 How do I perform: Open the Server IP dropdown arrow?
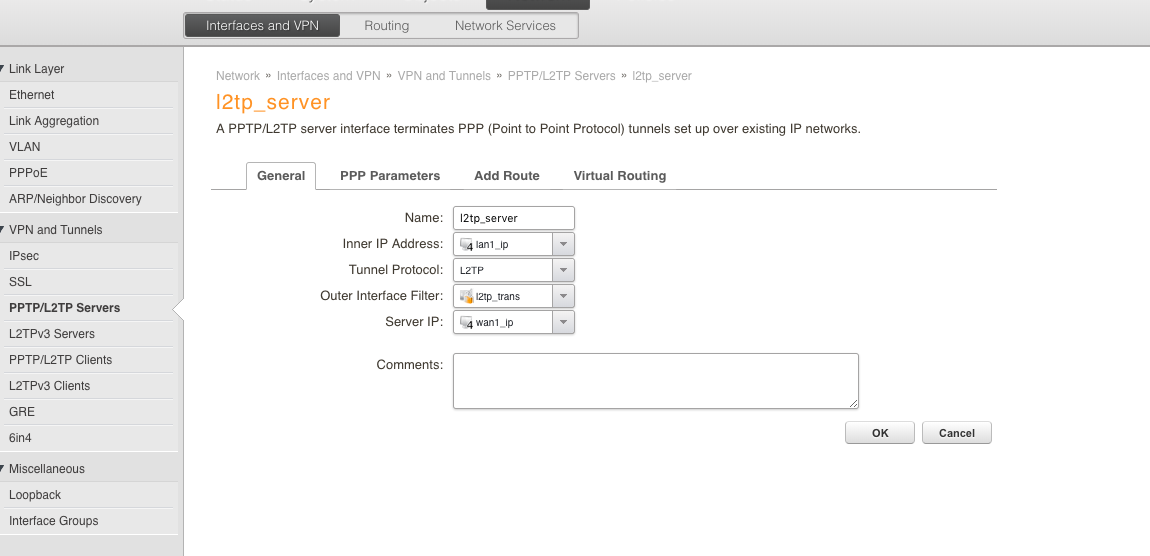563,322
